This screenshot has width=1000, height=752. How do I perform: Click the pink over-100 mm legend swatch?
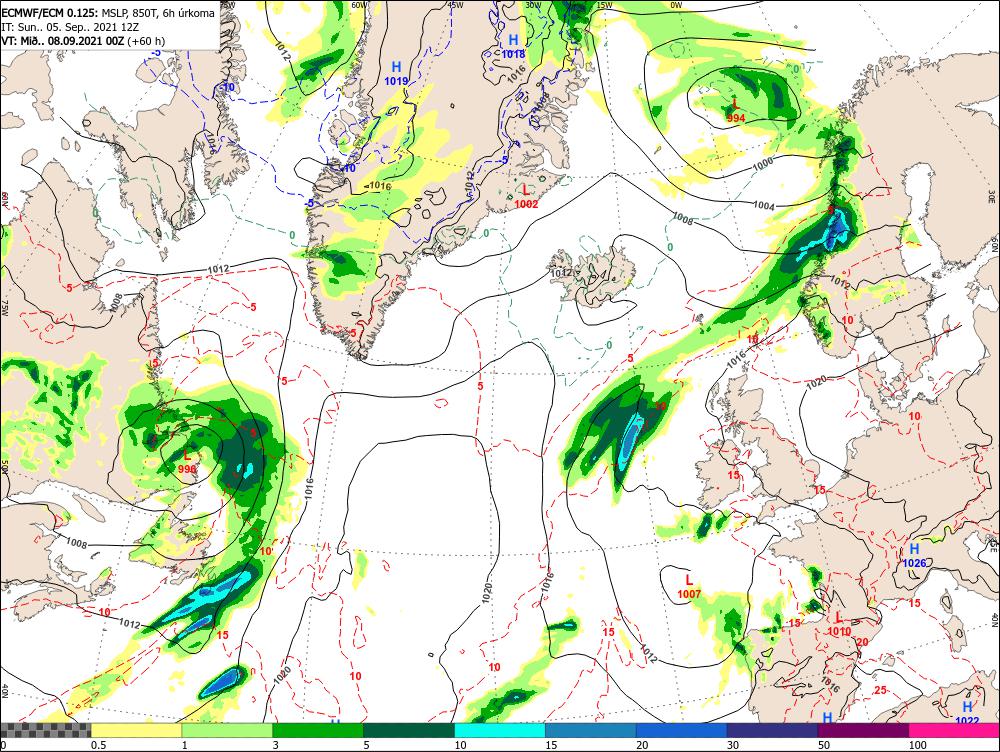[x=954, y=730]
